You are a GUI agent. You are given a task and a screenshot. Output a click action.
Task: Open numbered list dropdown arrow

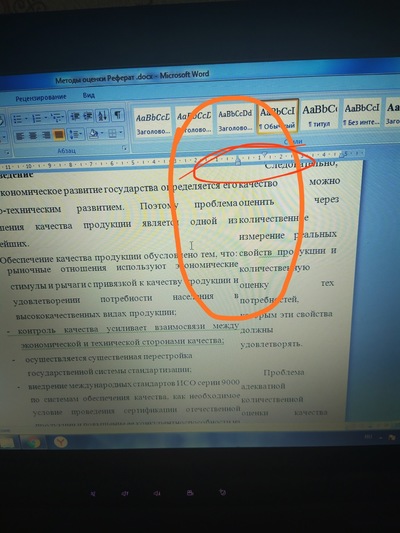pos(46,119)
